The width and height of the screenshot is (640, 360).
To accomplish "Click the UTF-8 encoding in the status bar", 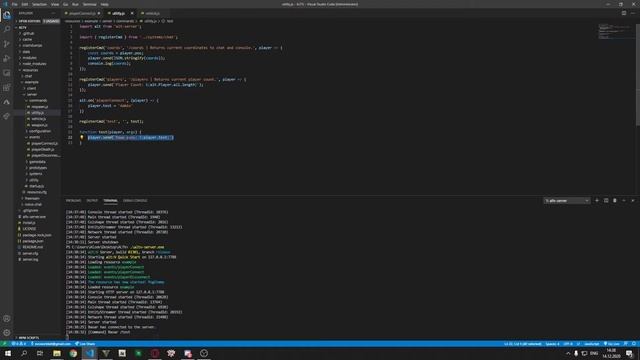I will [568, 344].
